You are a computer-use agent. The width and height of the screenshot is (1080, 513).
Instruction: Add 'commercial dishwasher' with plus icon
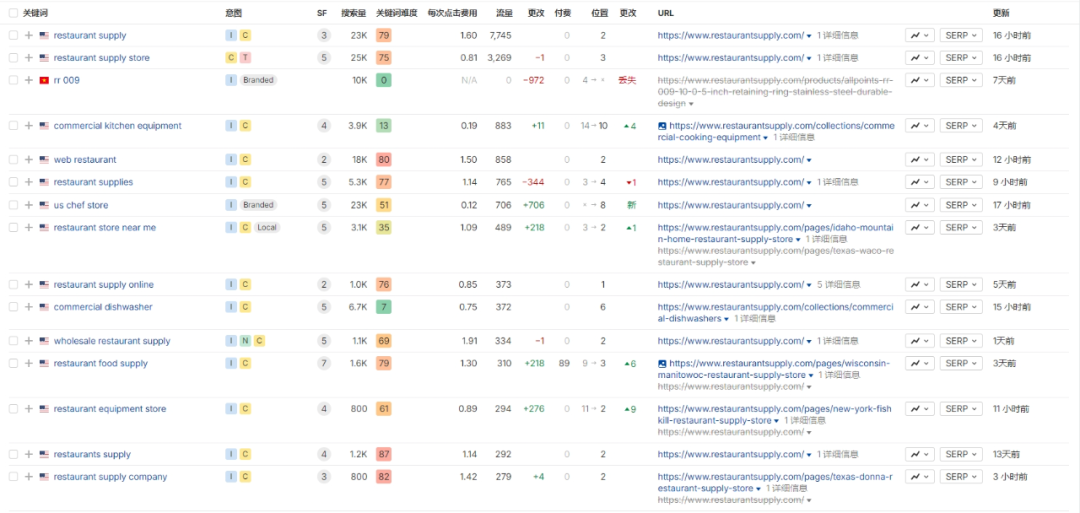click(x=28, y=307)
